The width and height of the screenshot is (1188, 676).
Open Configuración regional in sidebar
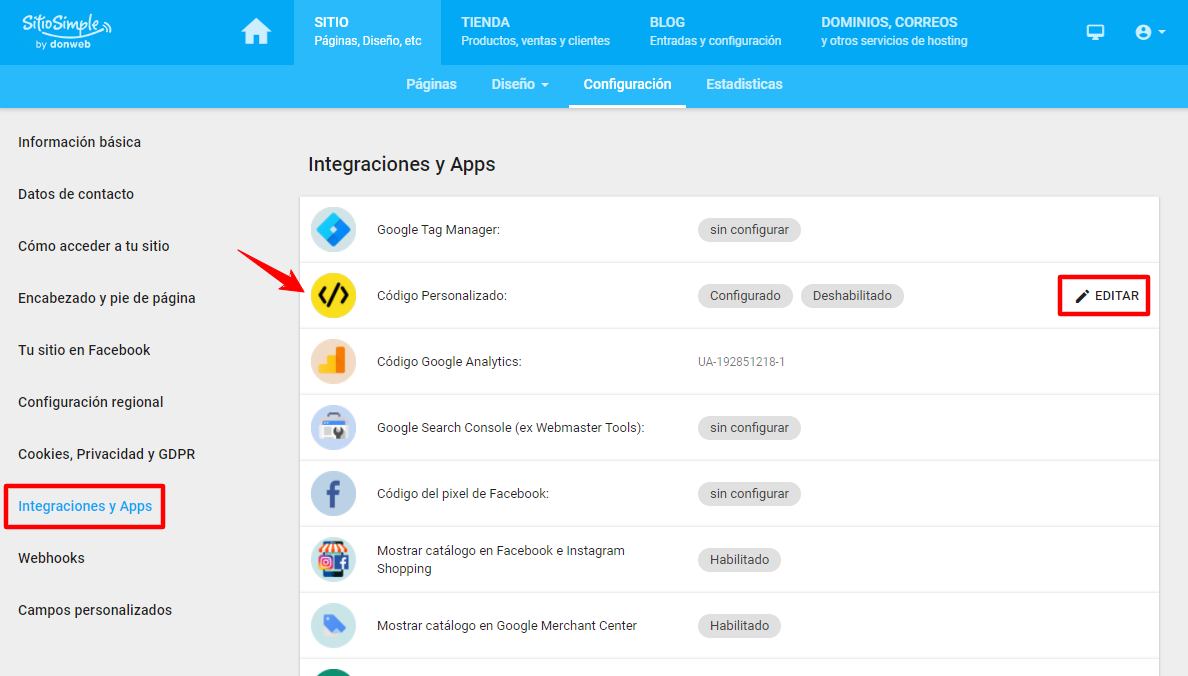(x=91, y=402)
